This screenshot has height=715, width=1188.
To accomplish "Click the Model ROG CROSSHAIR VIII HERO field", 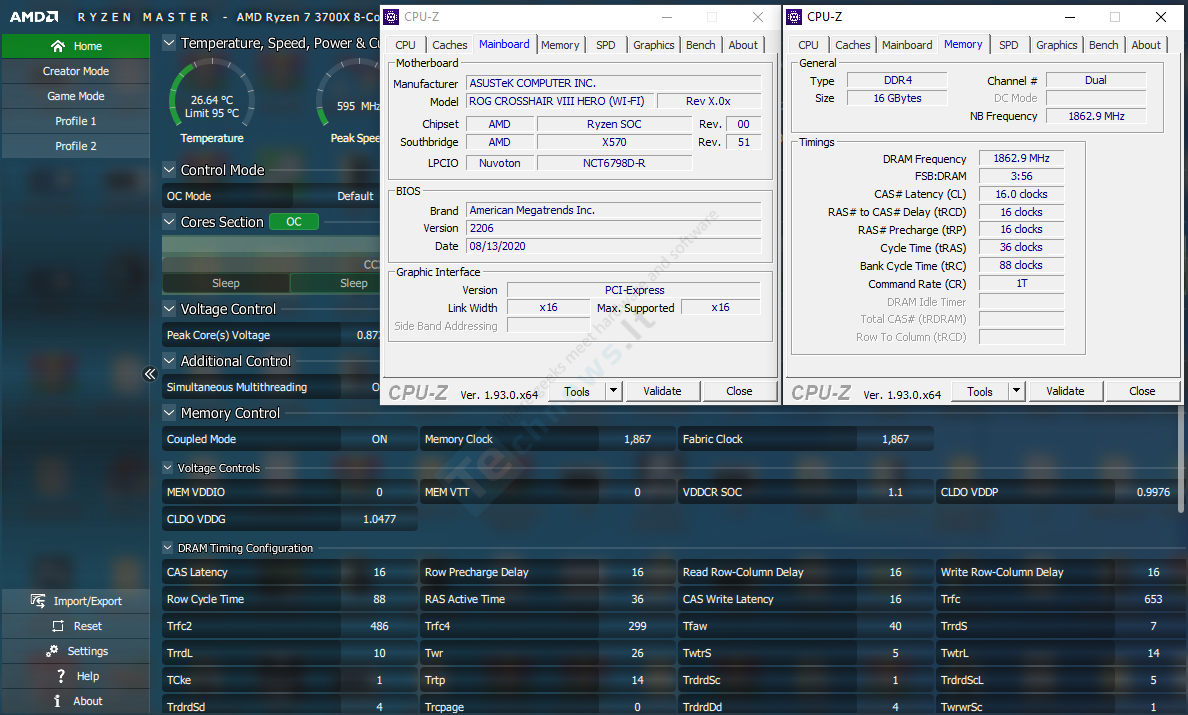I will [560, 101].
